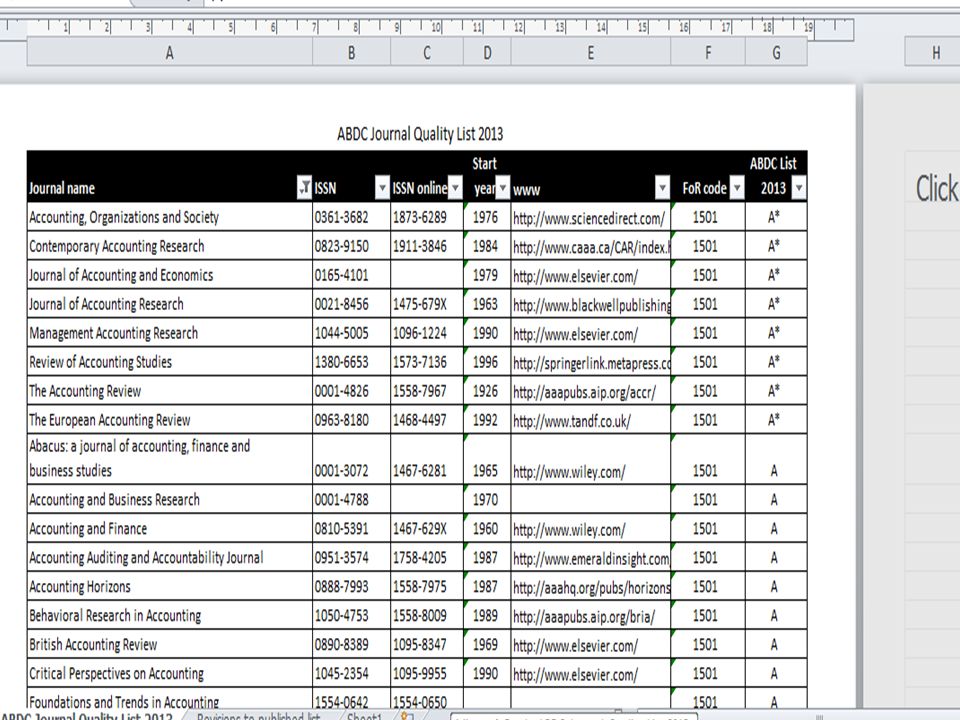960x720 pixels.
Task: Select ISSN online cell 1573-7136
Action: point(427,361)
